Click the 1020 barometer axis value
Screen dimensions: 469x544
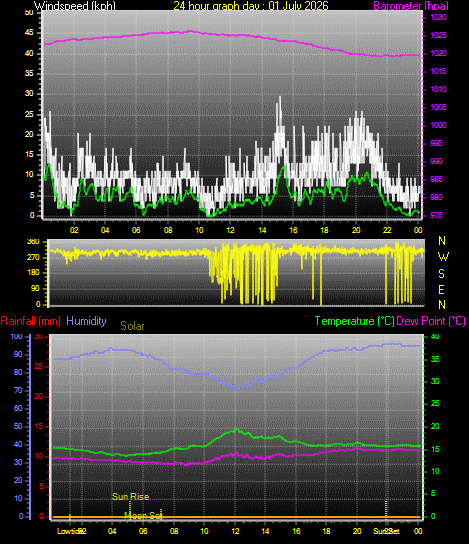438,53
